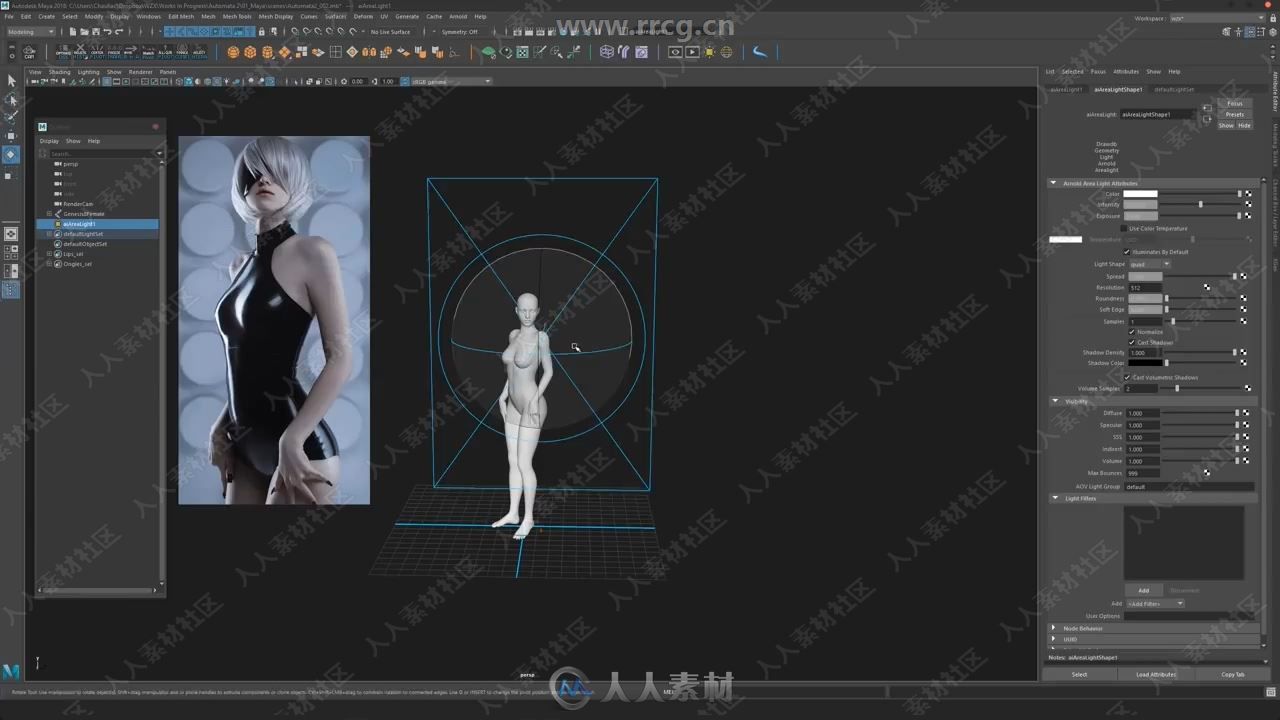Switch to single perspective panel layout

point(11,234)
